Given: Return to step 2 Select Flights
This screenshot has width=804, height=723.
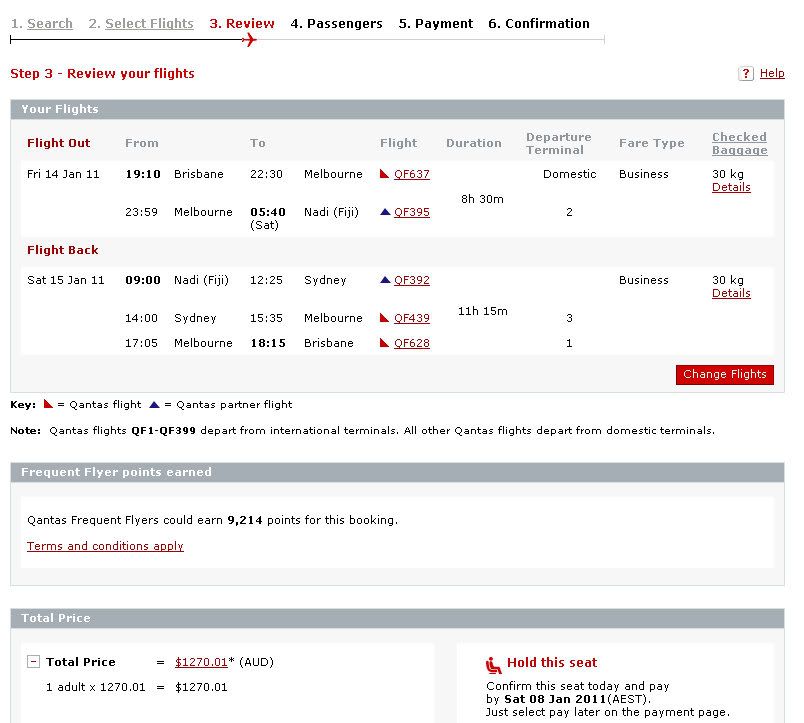Looking at the screenshot, I should 149,24.
